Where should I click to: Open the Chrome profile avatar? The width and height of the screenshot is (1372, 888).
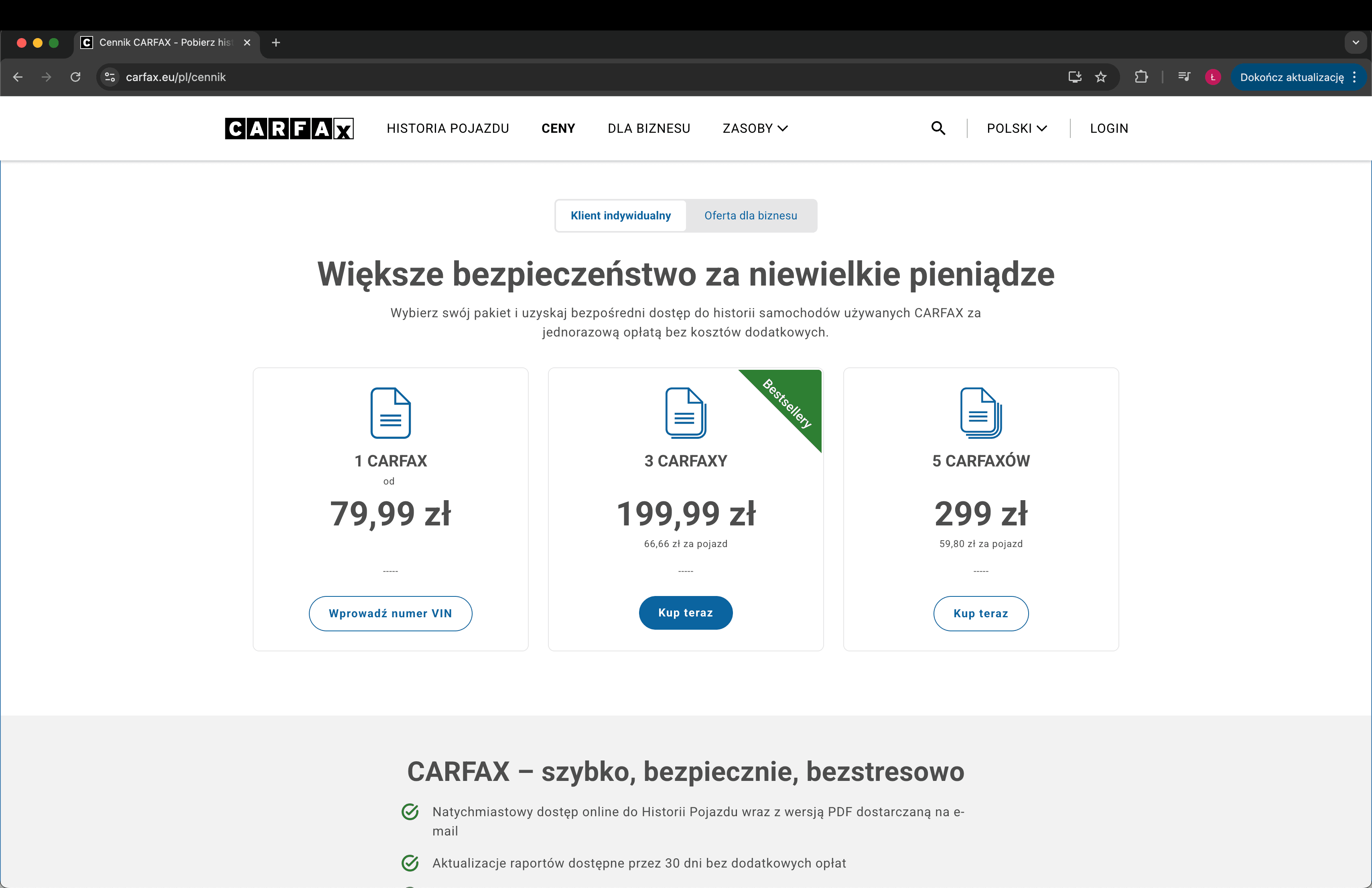[x=1212, y=77]
